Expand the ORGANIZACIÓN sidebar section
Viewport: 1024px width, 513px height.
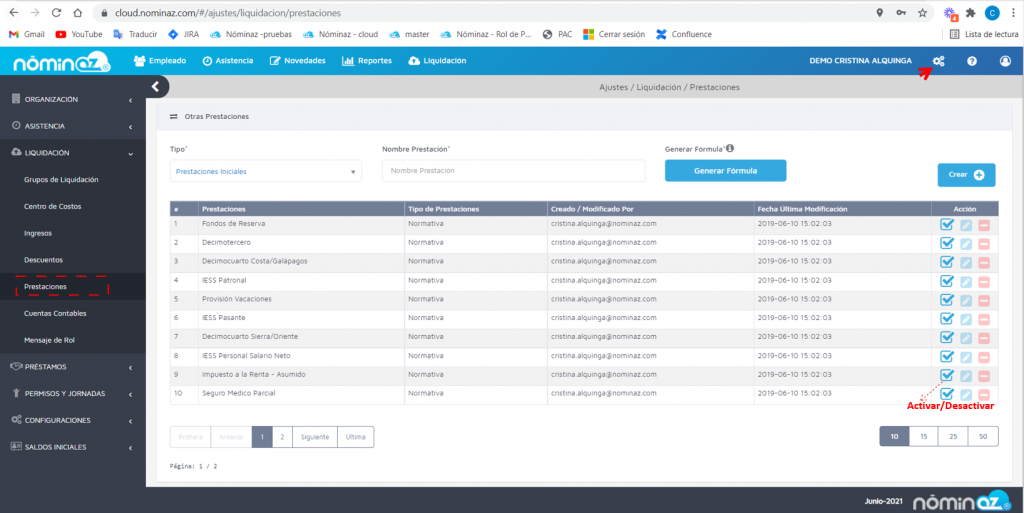point(72,99)
